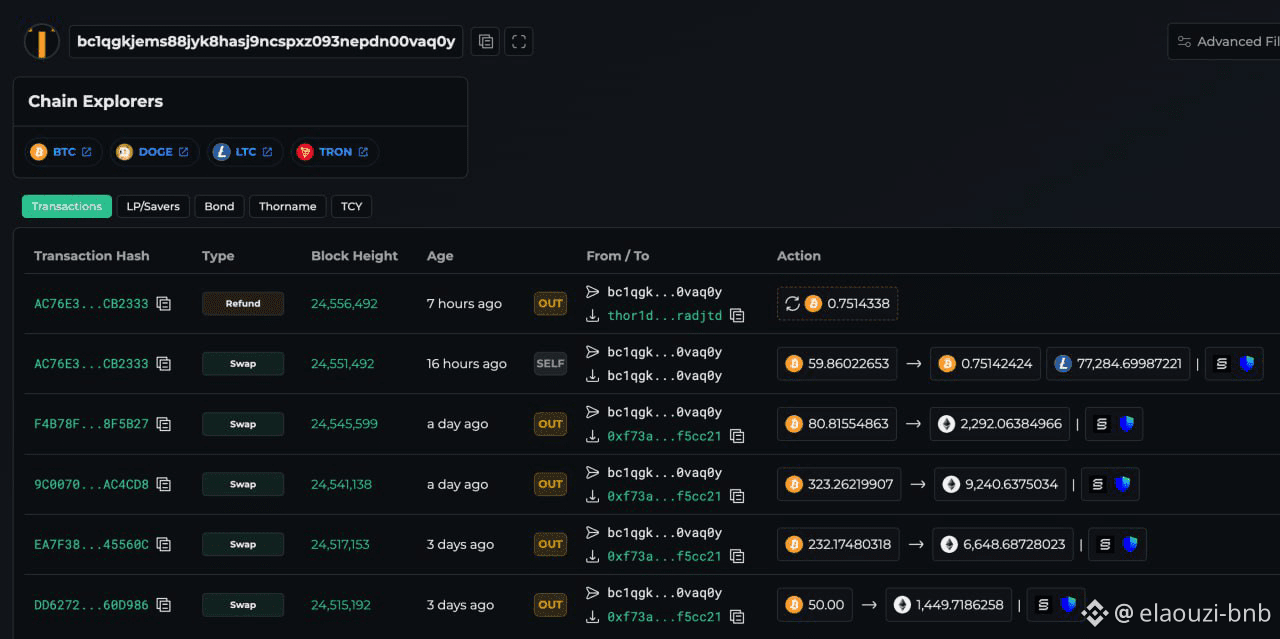Click the refresh arrows icon in the Refund action
The image size is (1280, 639).
(791, 303)
